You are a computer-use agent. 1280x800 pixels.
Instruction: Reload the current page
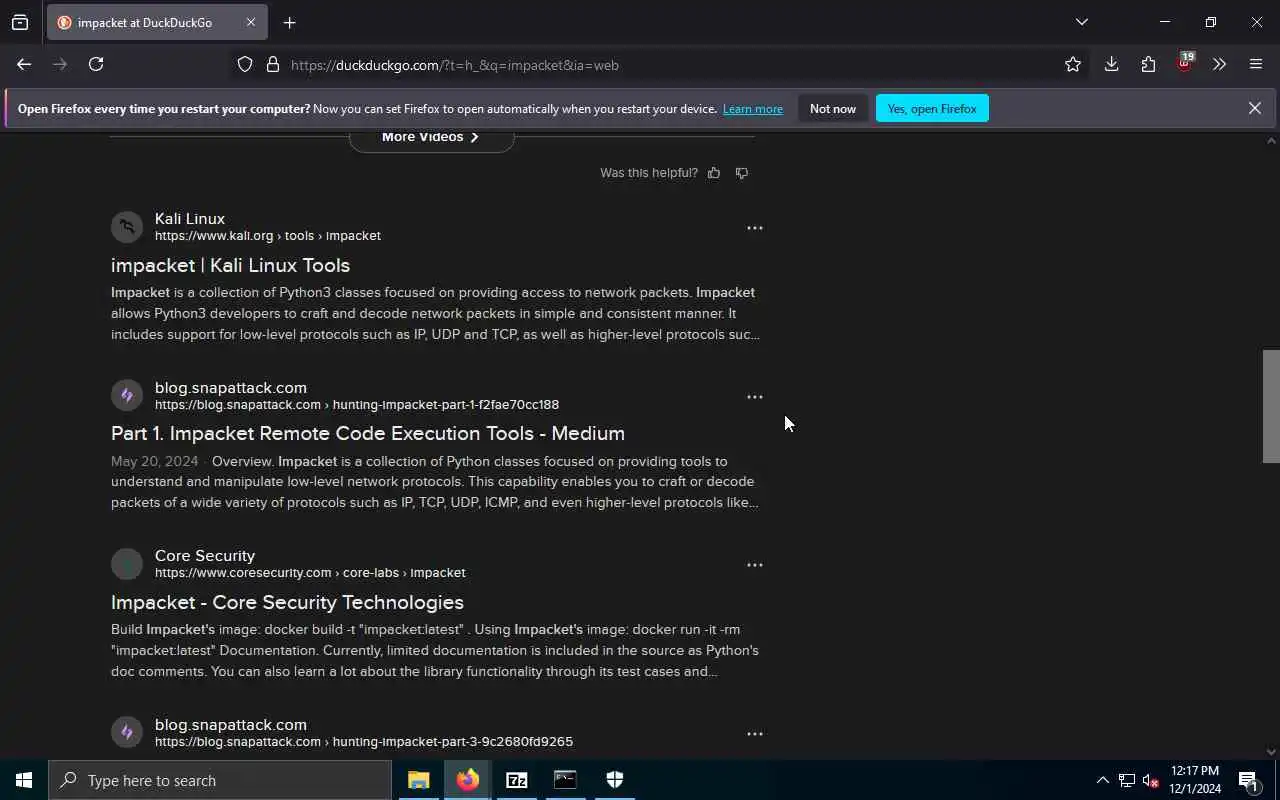tap(96, 64)
